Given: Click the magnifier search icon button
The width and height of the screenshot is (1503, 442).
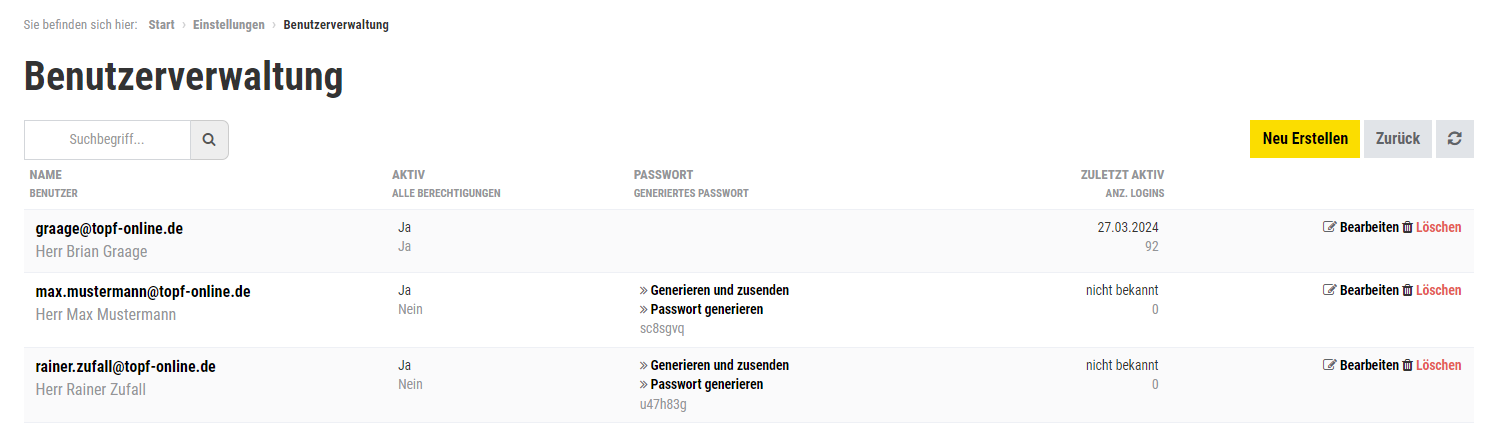Looking at the screenshot, I should (209, 140).
